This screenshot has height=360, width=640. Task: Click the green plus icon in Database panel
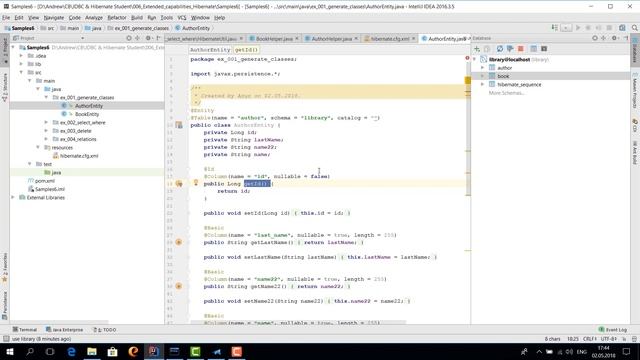tap(477, 49)
